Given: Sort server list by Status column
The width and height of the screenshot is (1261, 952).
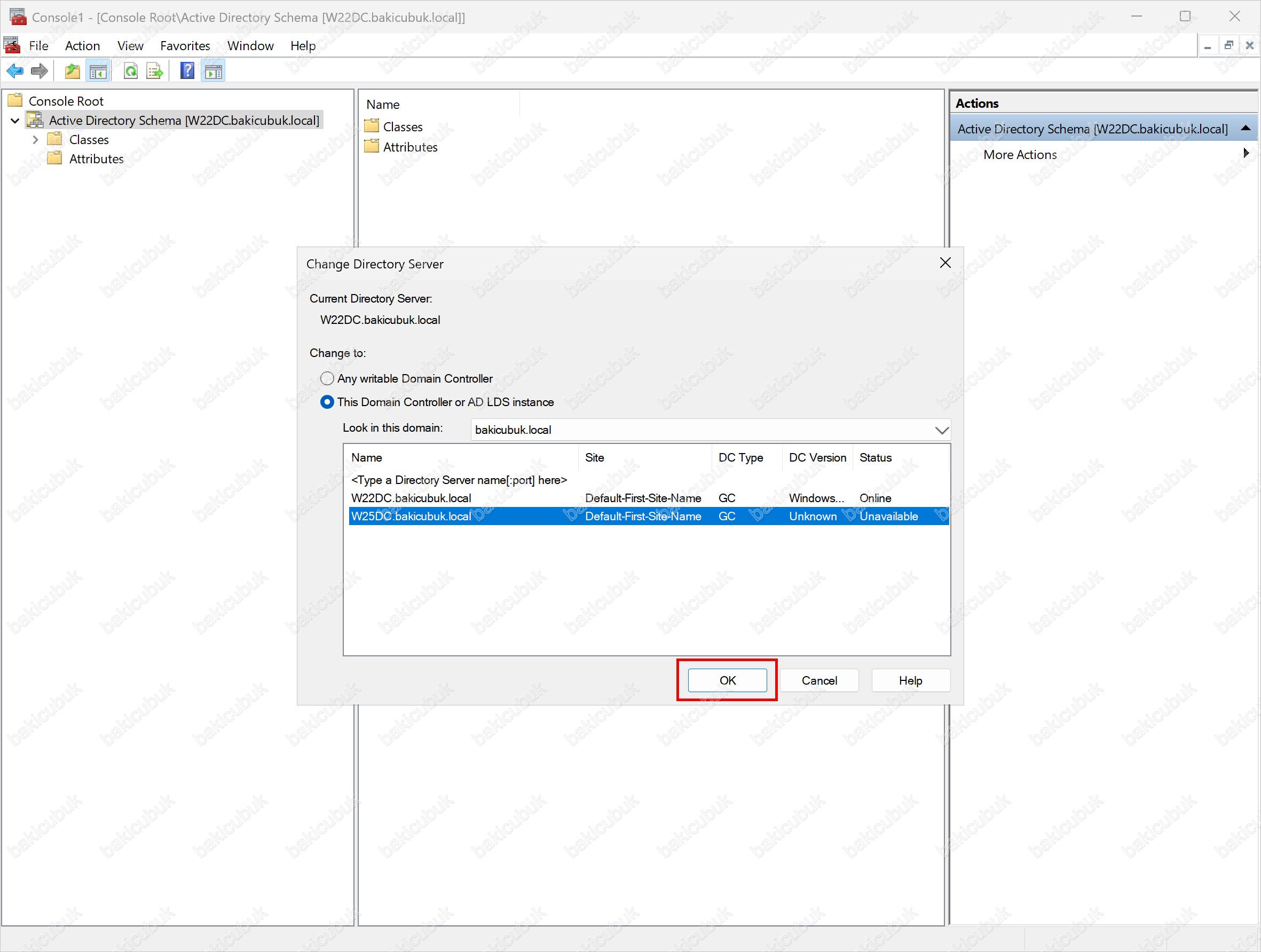Looking at the screenshot, I should point(901,457).
